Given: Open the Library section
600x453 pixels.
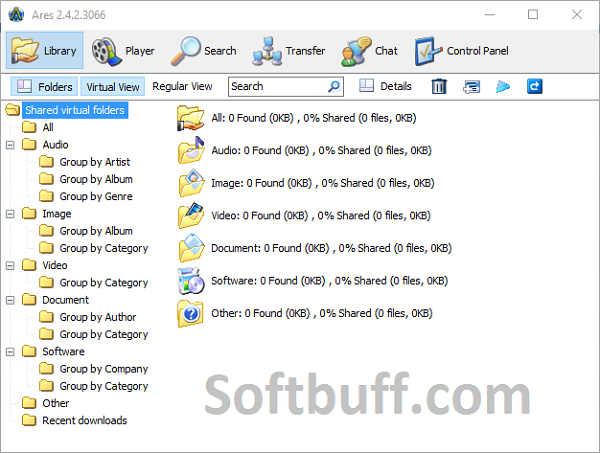Looking at the screenshot, I should pyautogui.click(x=44, y=51).
